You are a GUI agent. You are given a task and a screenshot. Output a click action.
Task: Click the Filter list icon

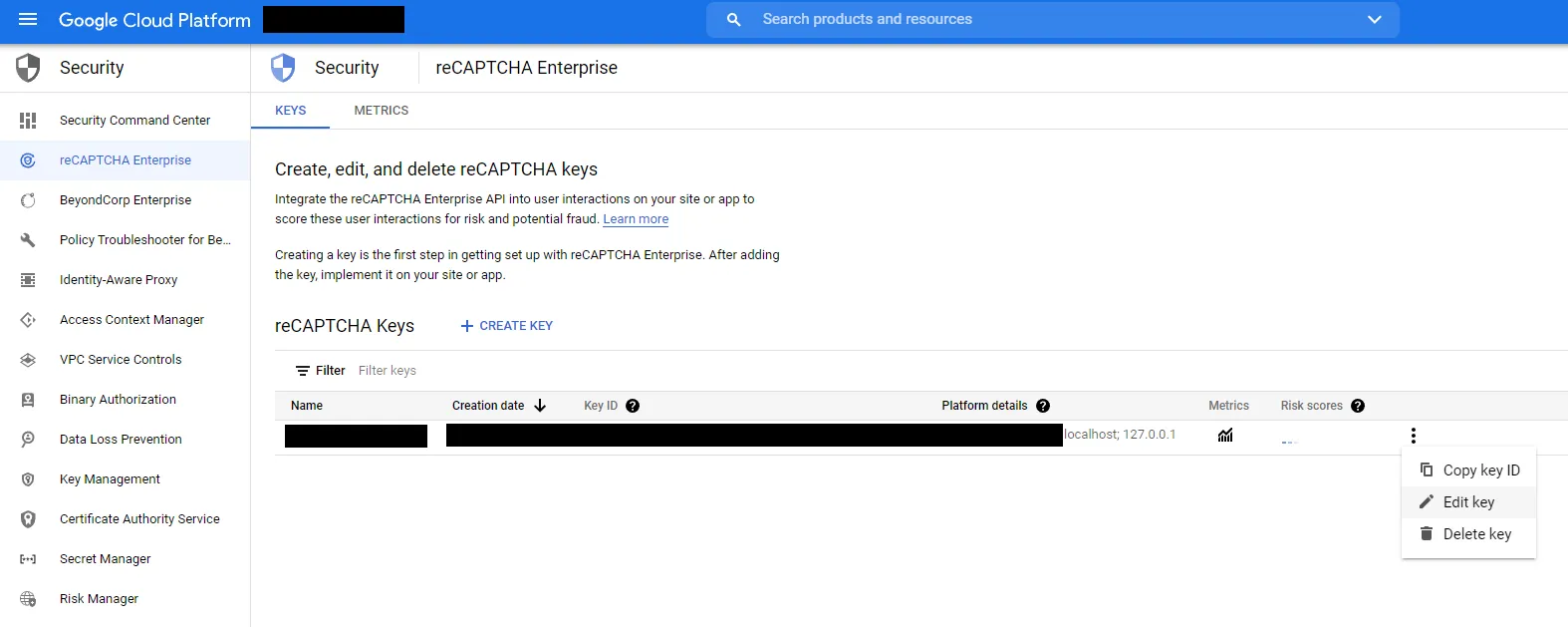click(303, 371)
